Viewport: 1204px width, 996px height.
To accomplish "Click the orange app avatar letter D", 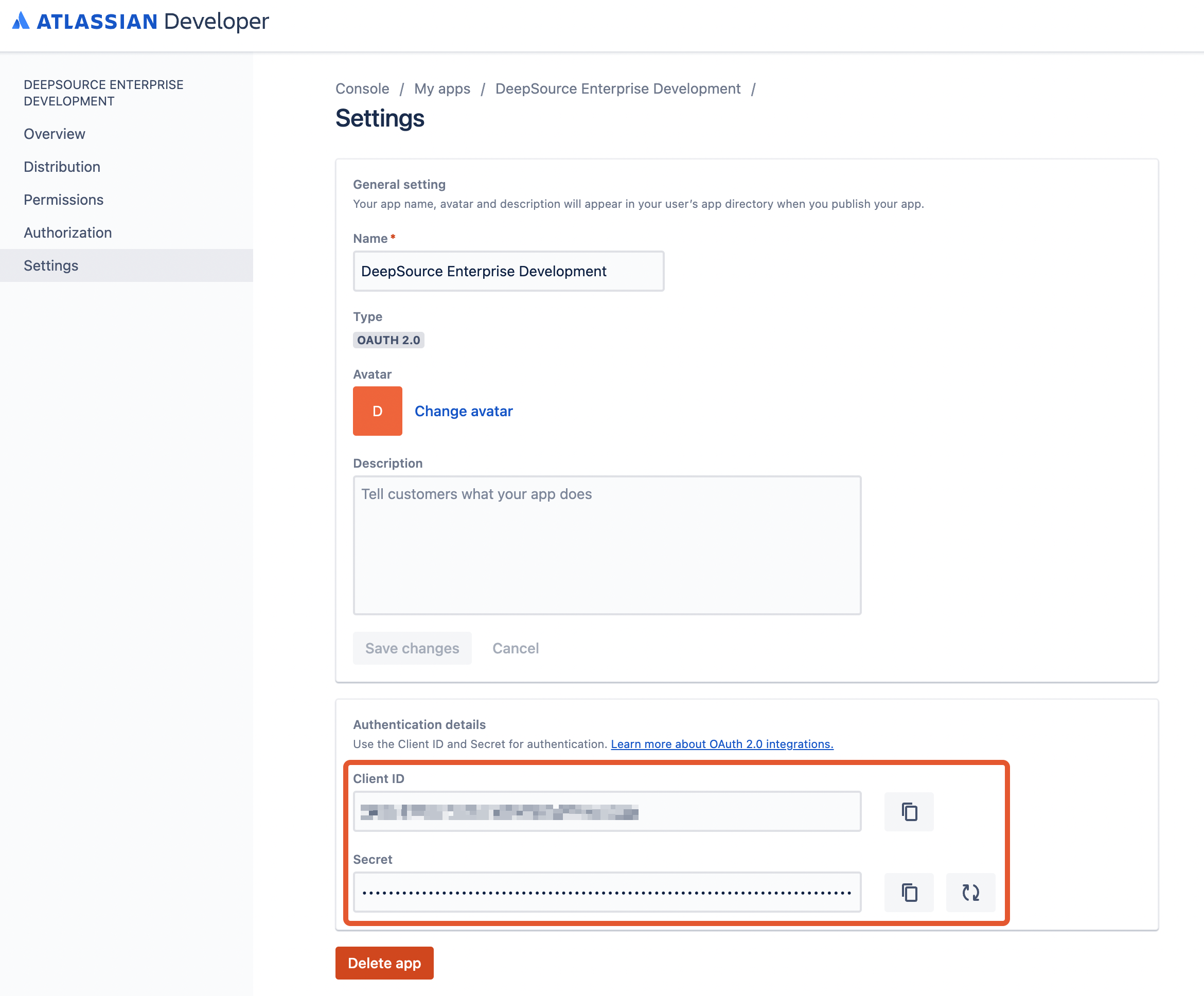I will (377, 411).
